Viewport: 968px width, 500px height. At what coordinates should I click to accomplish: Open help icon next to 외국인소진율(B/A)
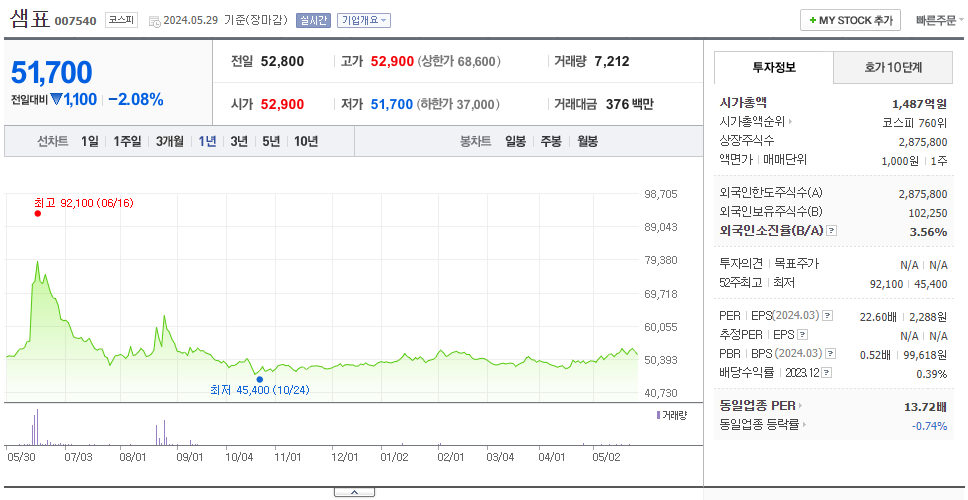tap(832, 231)
